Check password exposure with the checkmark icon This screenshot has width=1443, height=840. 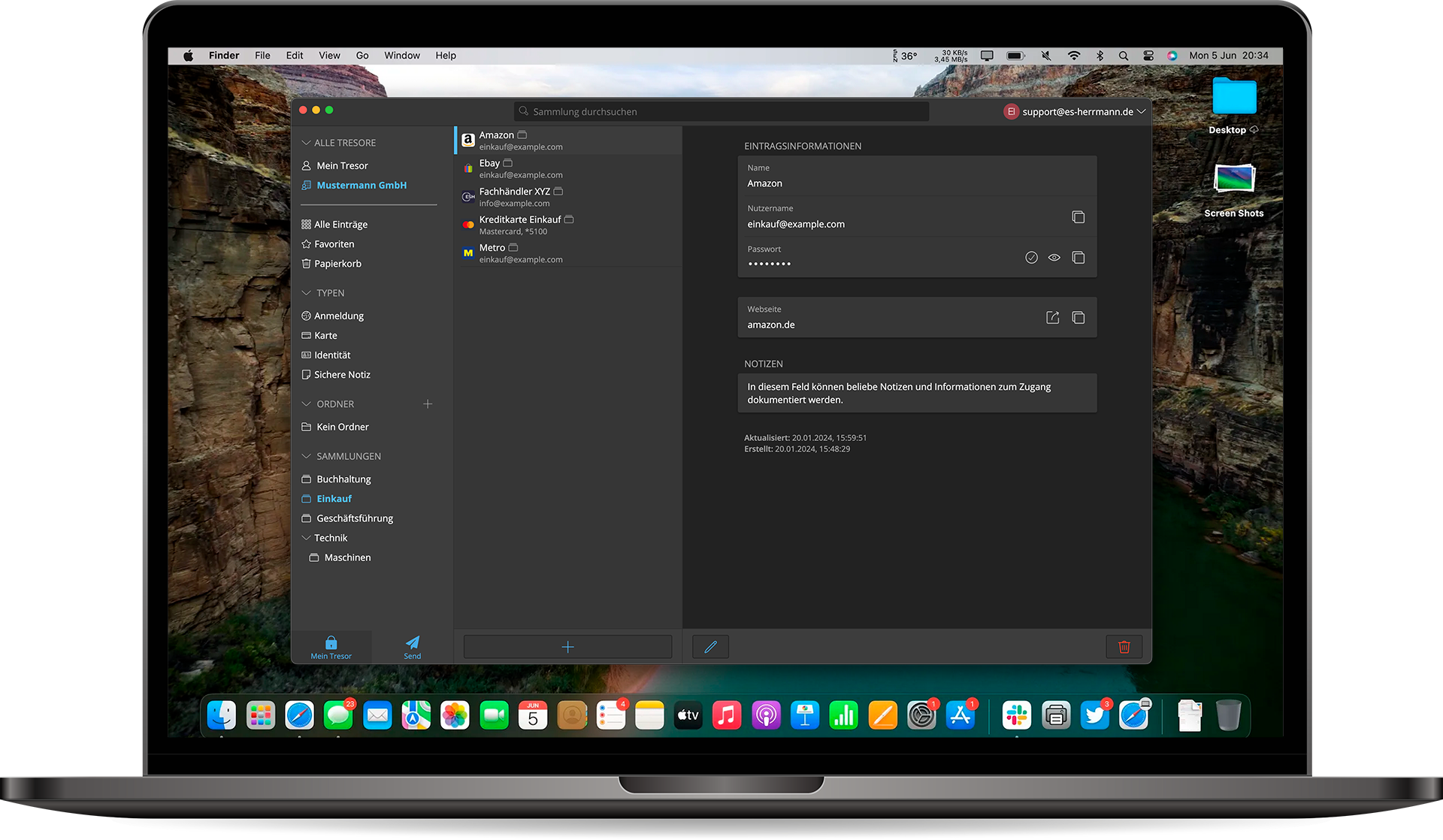point(1031,258)
